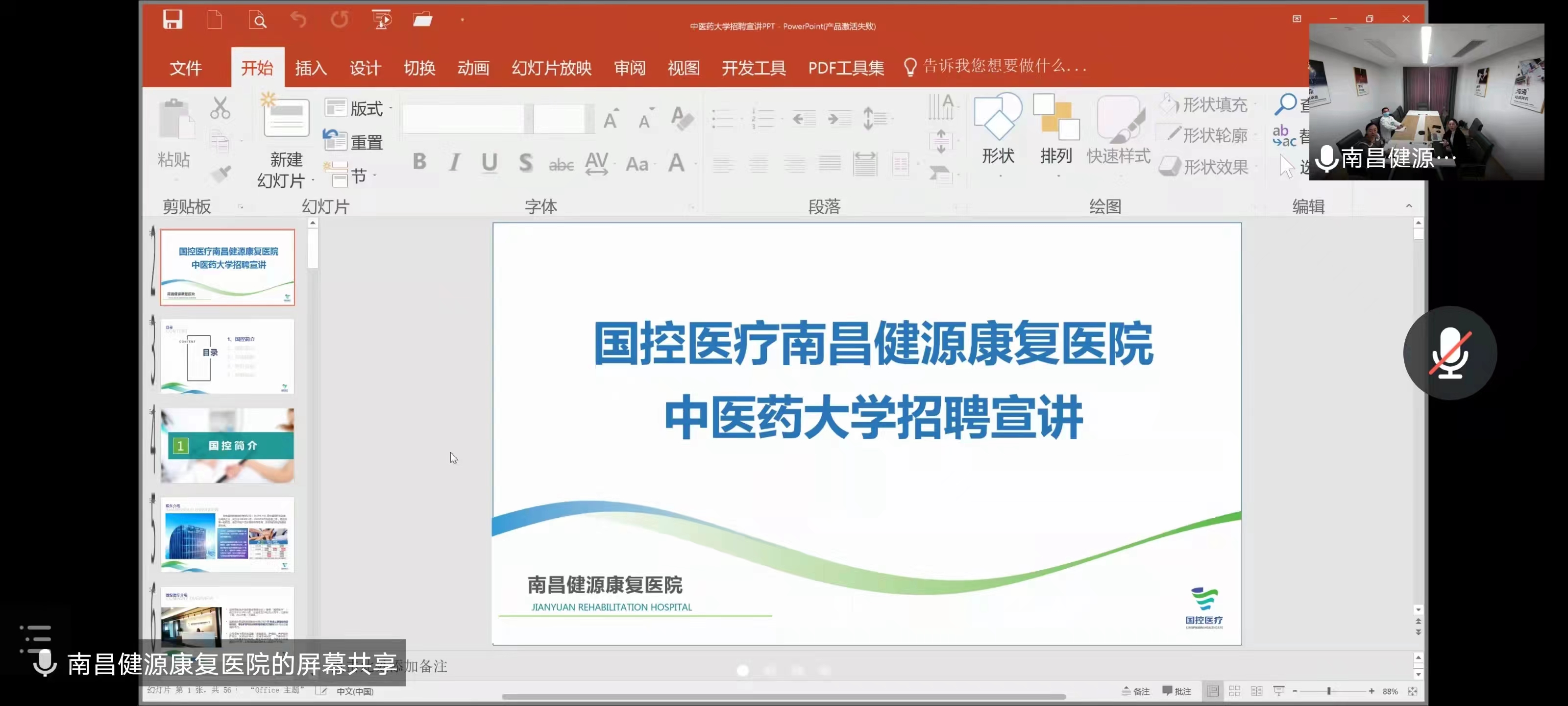
Task: Open the 文件 file menu
Action: point(186,67)
